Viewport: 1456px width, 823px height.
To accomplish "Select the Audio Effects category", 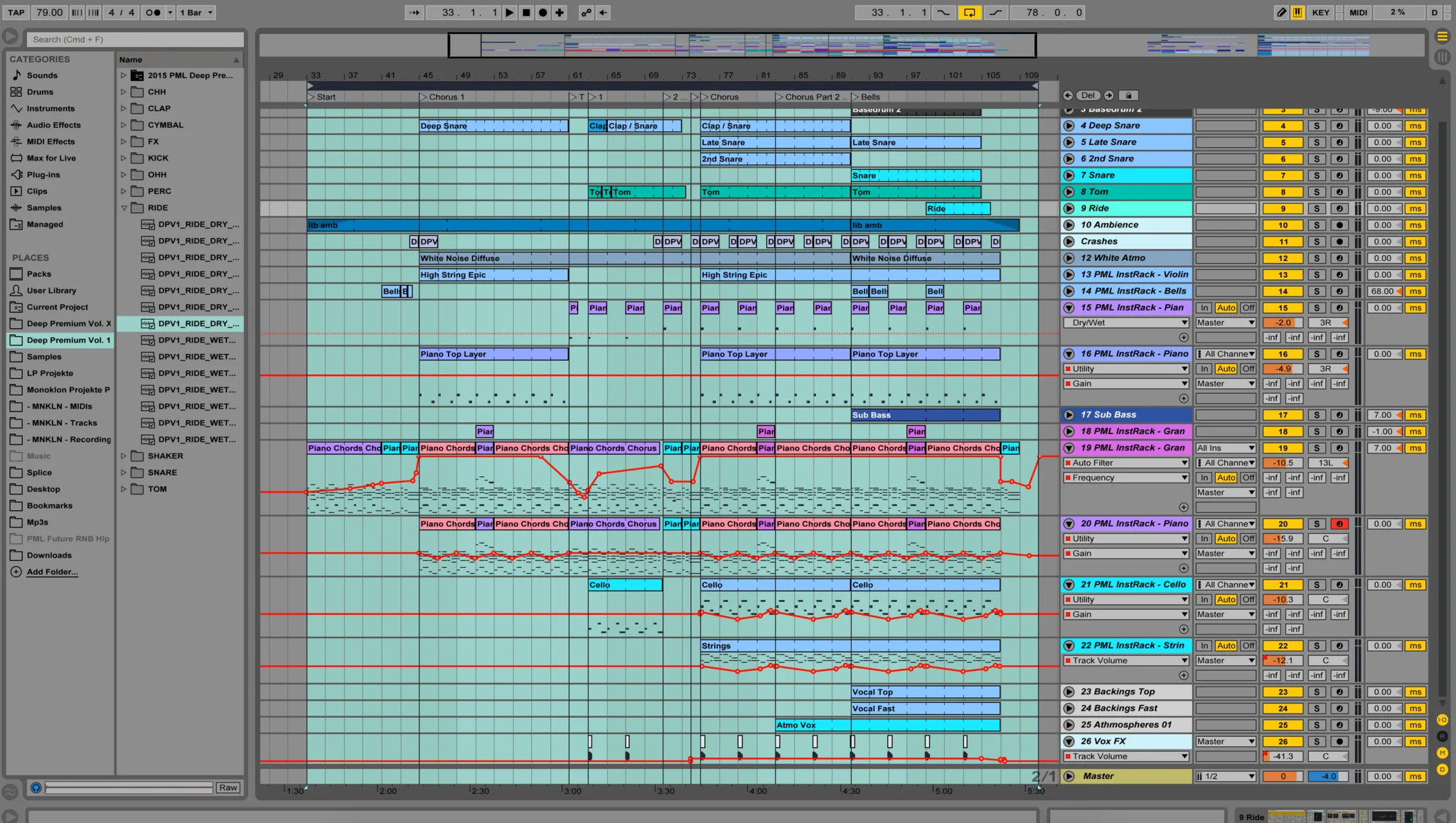I will tap(53, 125).
